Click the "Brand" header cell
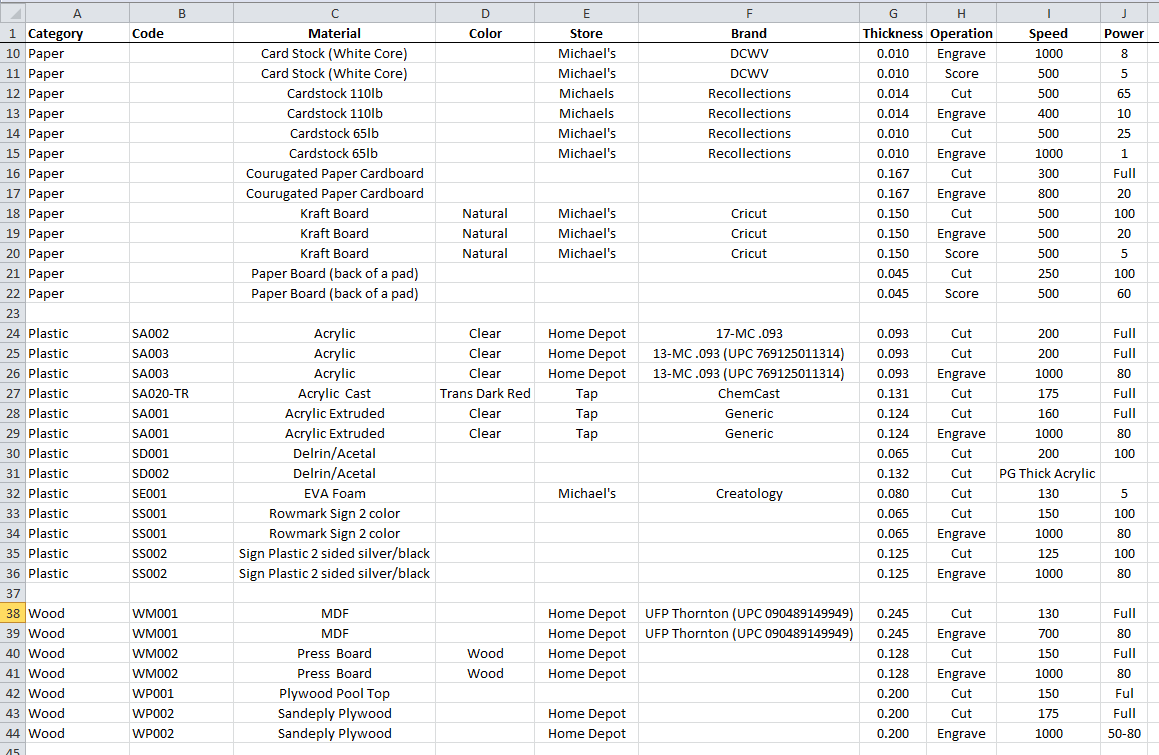1159x755 pixels. (x=749, y=33)
